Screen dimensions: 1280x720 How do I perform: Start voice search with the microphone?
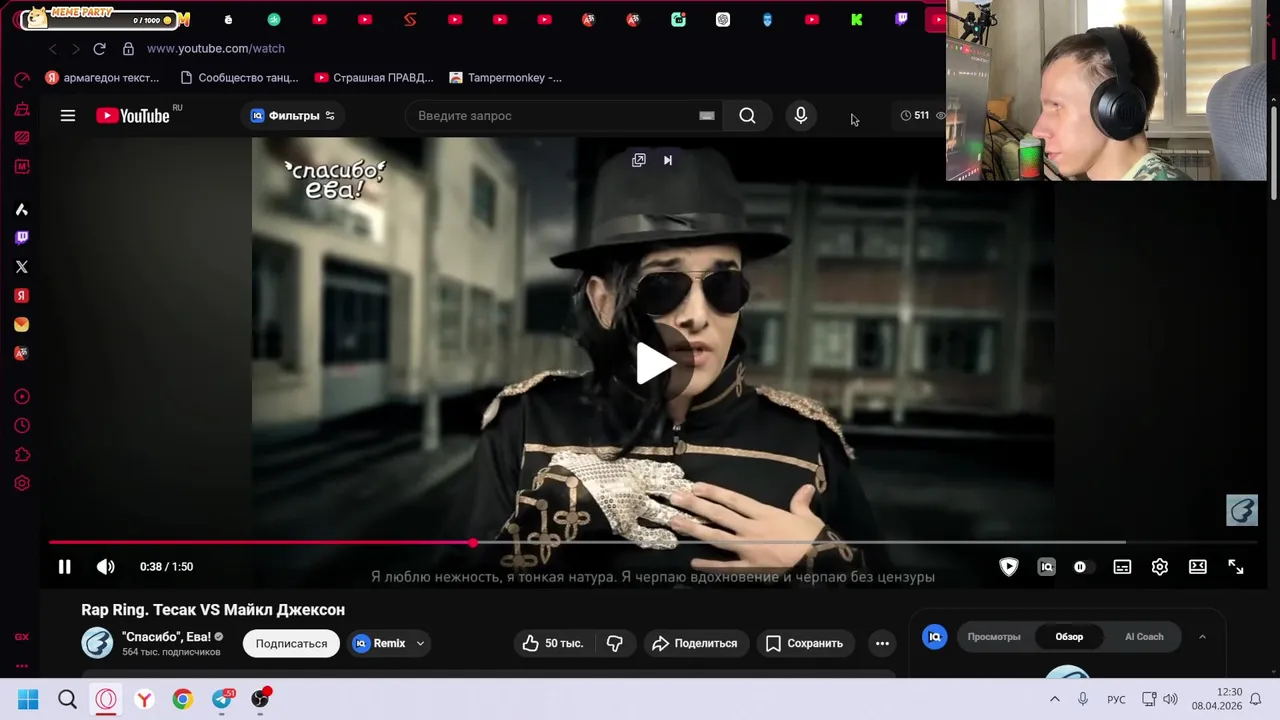pyautogui.click(x=801, y=116)
